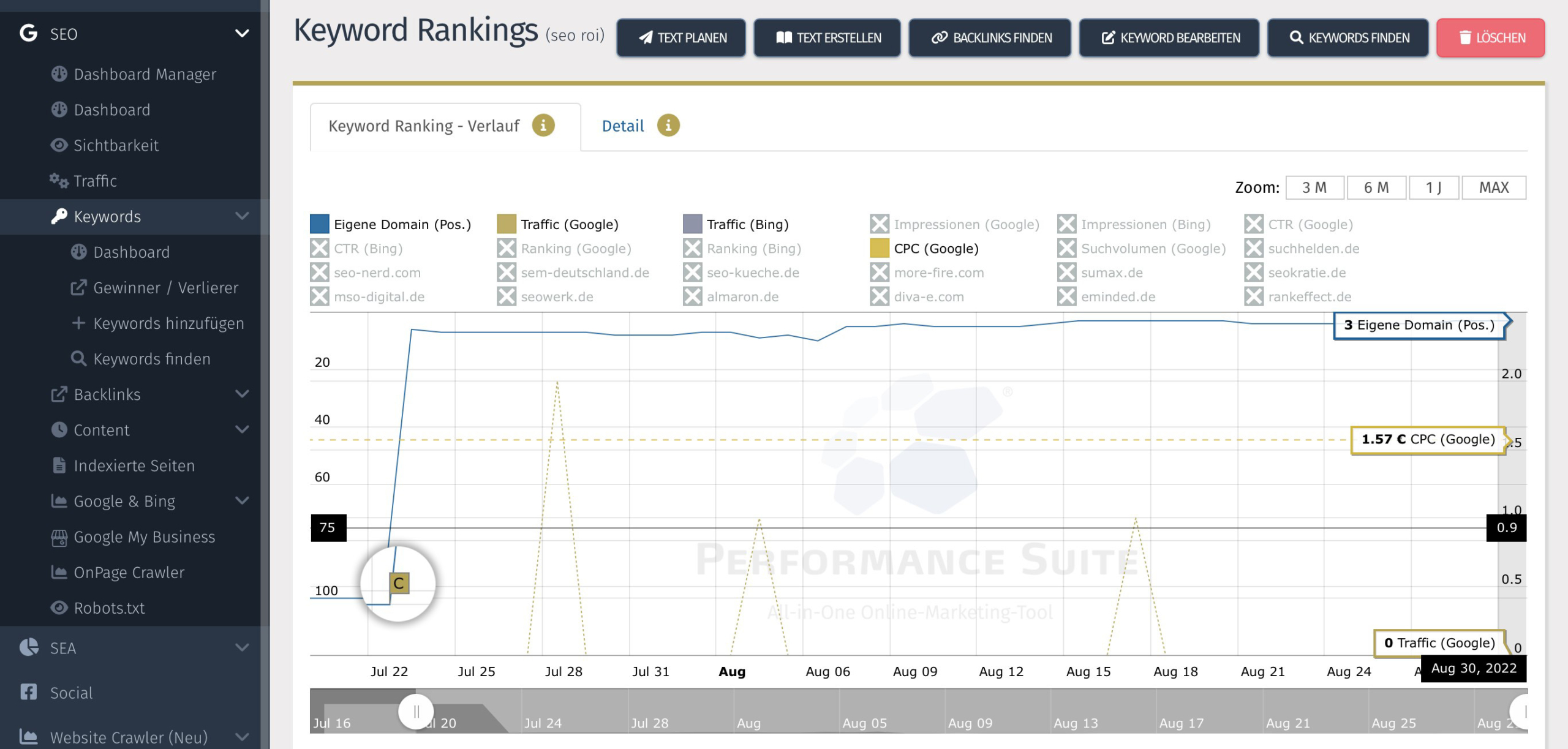Screen dimensions: 1568x749
Task: Enable the Impressionen (Google) series
Action: pyautogui.click(x=954, y=224)
